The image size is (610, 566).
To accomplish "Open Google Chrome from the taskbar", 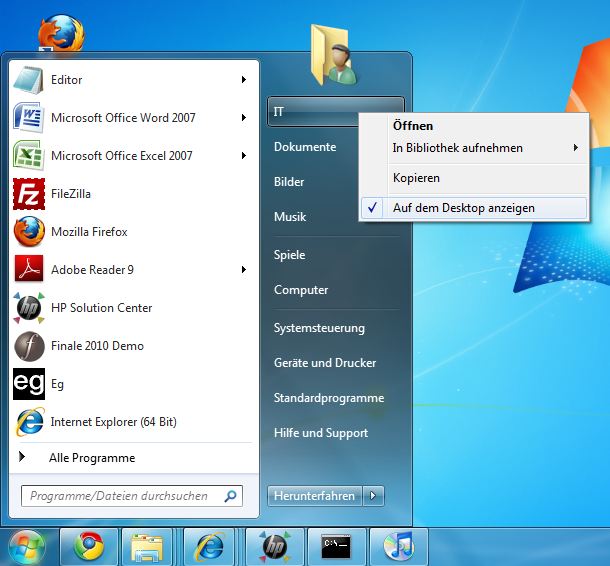I will pyautogui.click(x=89, y=547).
